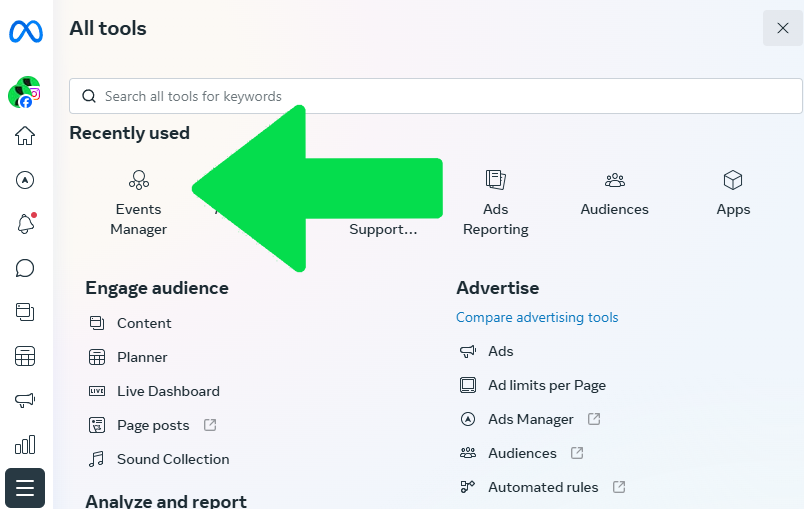Switch account via profile avatar

point(24,92)
